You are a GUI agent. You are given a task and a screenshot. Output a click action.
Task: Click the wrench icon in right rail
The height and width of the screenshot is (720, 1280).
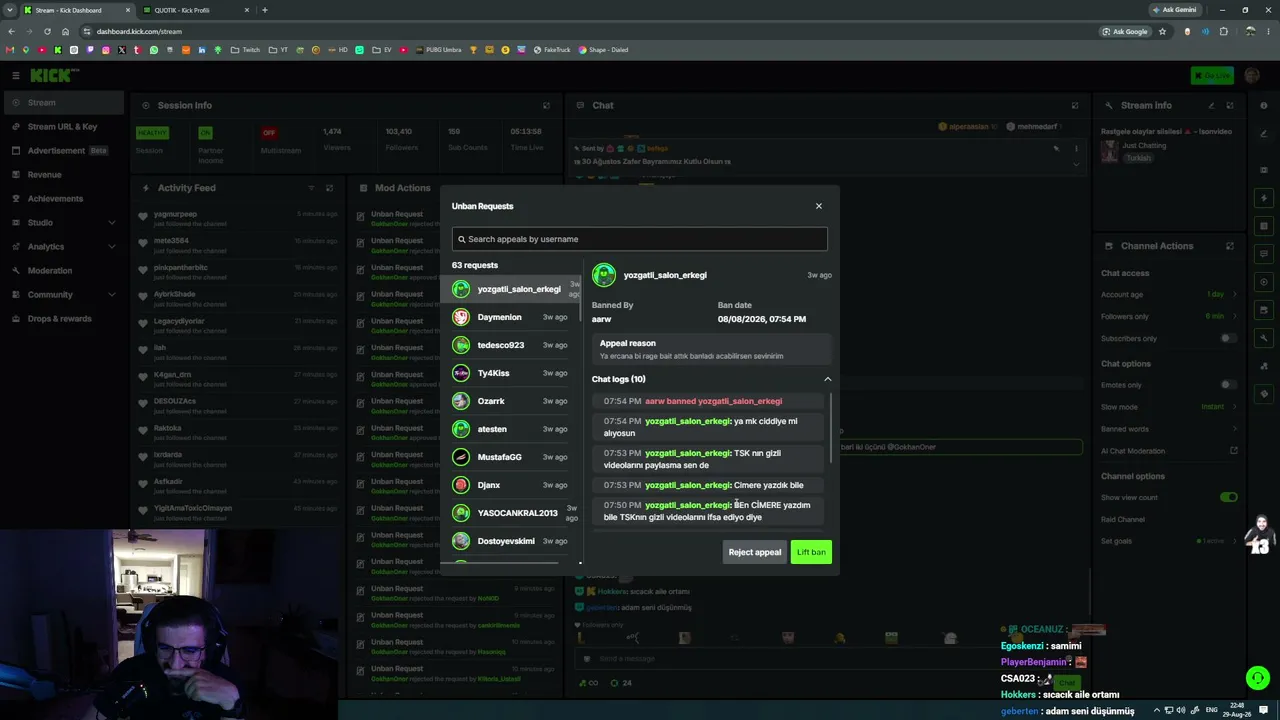pos(1264,338)
